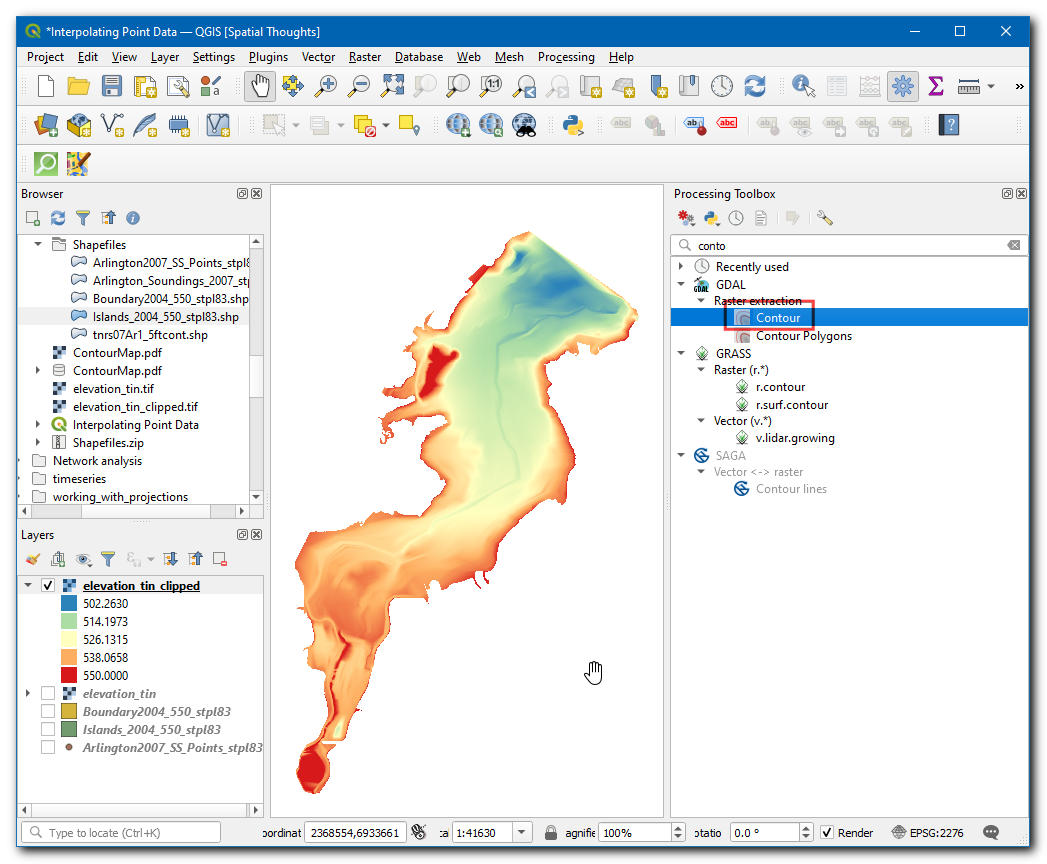Click the red 550.0000 legend swatch
Viewport: 1047px width, 864px height.
[x=70, y=676]
